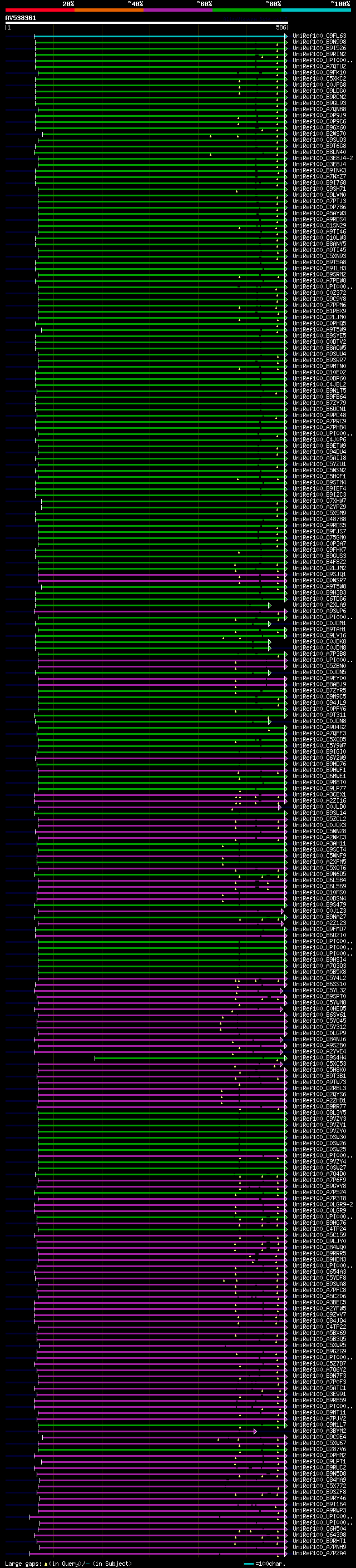Screen dimensions: 356x1568
Task: Click hit label UniRef100_C0JDM1
Action: [x=319, y=624]
